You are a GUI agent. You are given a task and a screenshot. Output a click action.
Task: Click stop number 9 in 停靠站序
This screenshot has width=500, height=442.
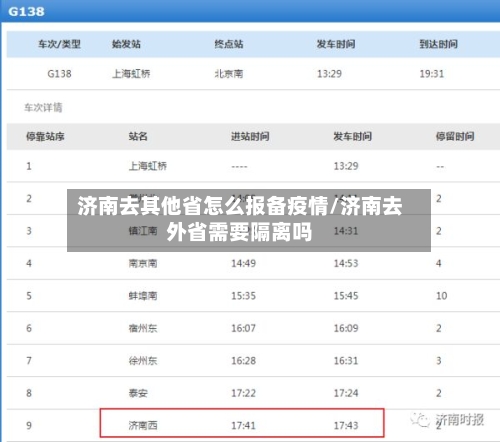click(29, 425)
